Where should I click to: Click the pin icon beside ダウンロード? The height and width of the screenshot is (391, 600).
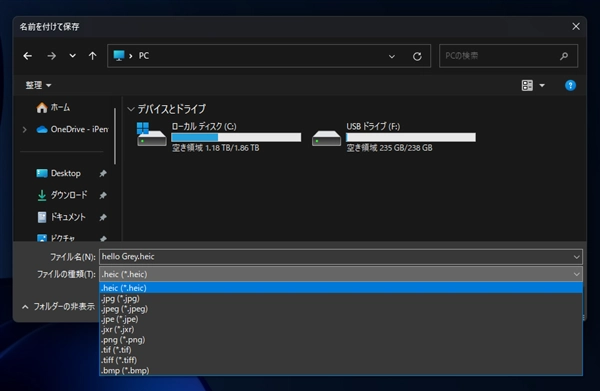coord(103,196)
